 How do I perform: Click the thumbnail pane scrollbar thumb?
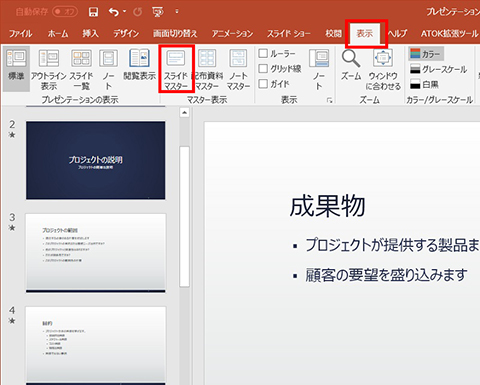tap(184, 217)
